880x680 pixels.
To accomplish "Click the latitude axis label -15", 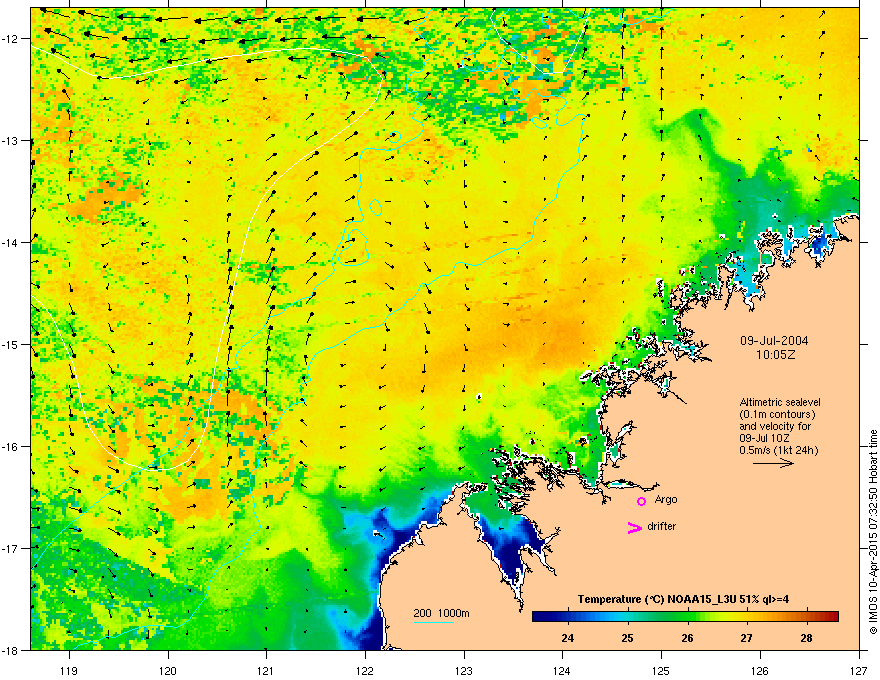I will click(x=10, y=344).
